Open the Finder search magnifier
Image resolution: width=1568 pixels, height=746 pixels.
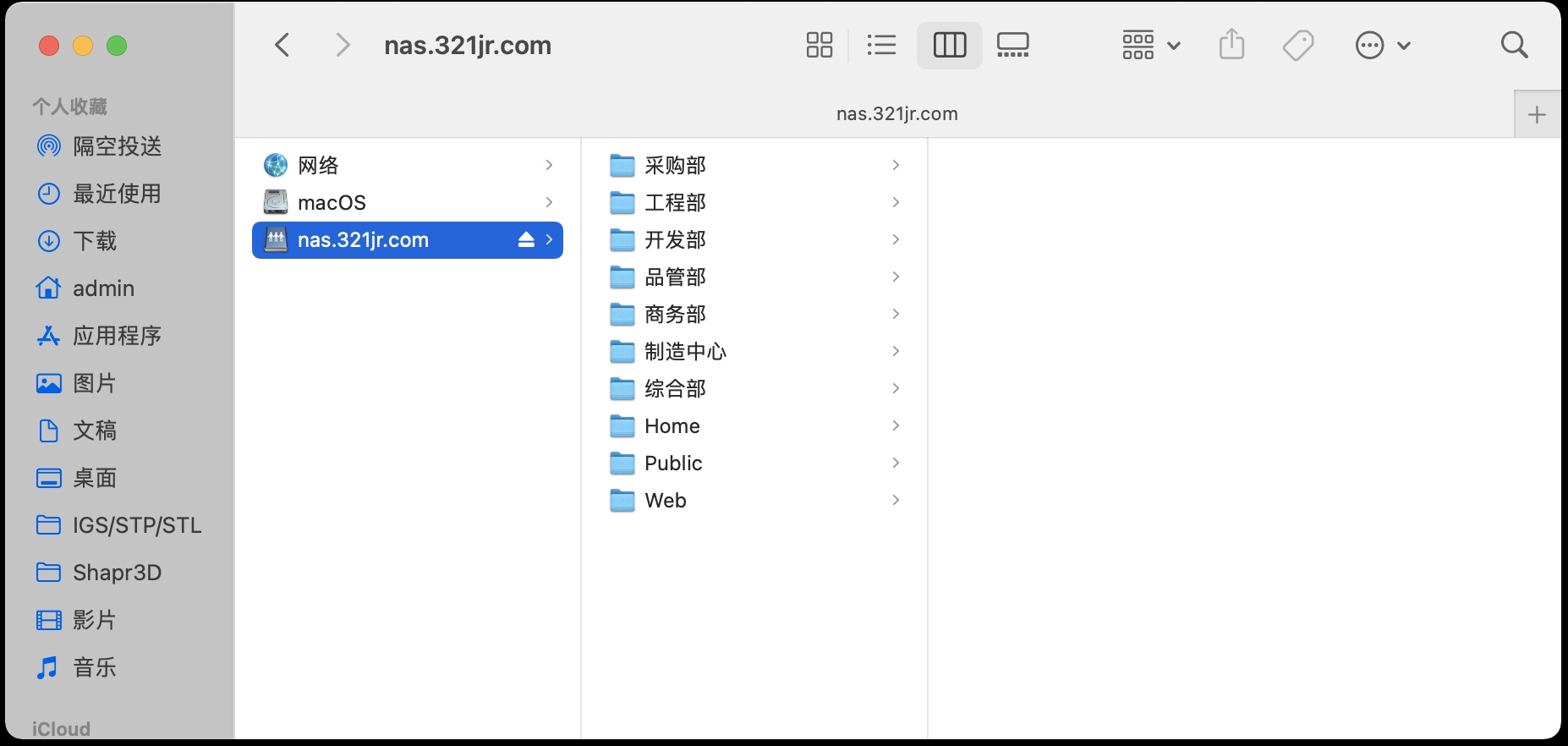pos(1514,45)
